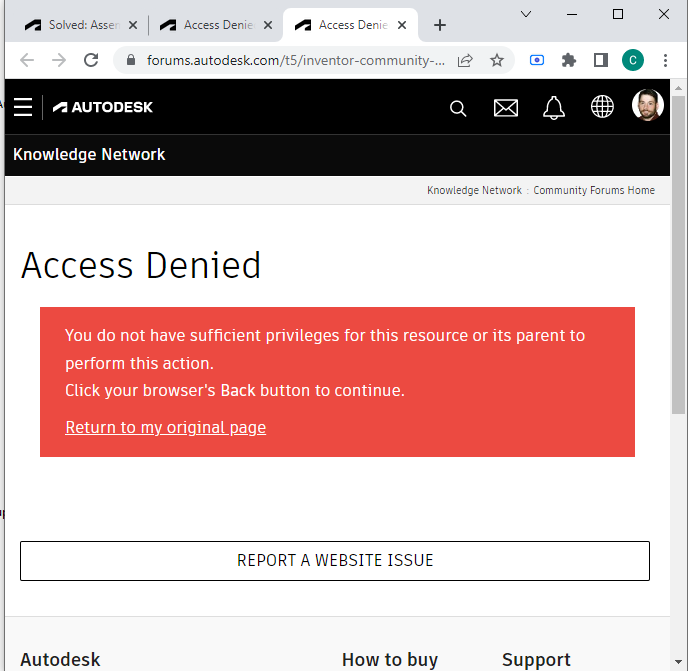Screen dimensions: 688x671
Task: Open the messages envelope icon
Action: (506, 108)
